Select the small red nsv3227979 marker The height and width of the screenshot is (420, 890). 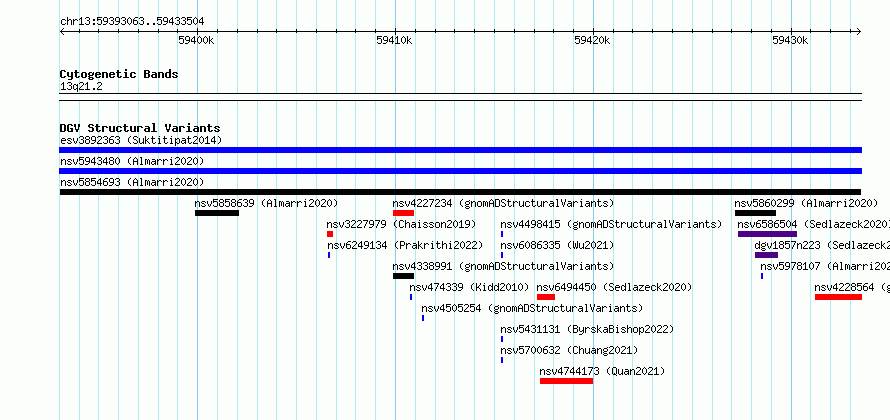pos(330,234)
